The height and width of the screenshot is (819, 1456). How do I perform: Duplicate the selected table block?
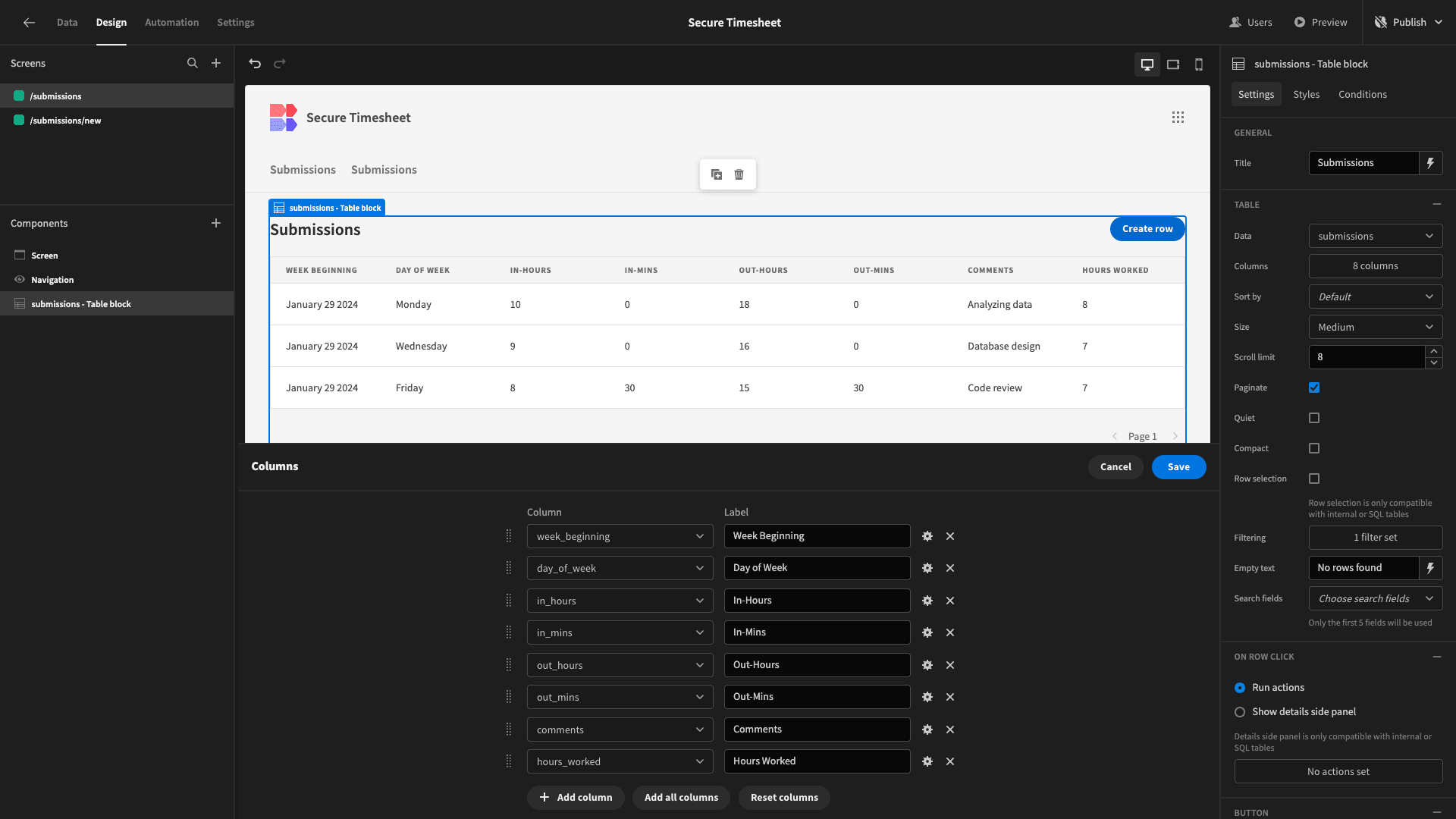click(x=717, y=174)
